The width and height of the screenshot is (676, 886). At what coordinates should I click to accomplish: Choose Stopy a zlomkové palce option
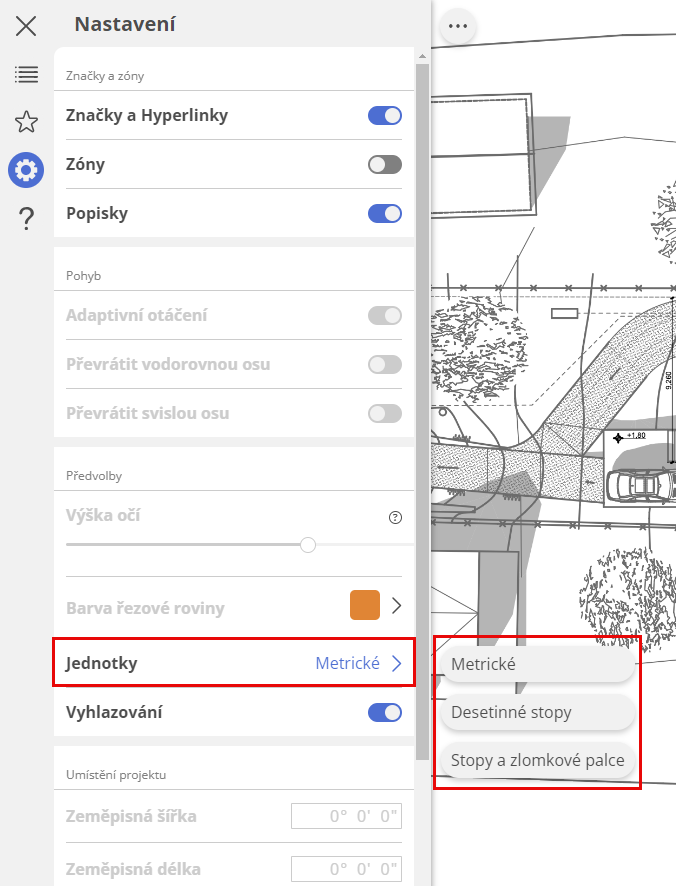[x=538, y=761]
